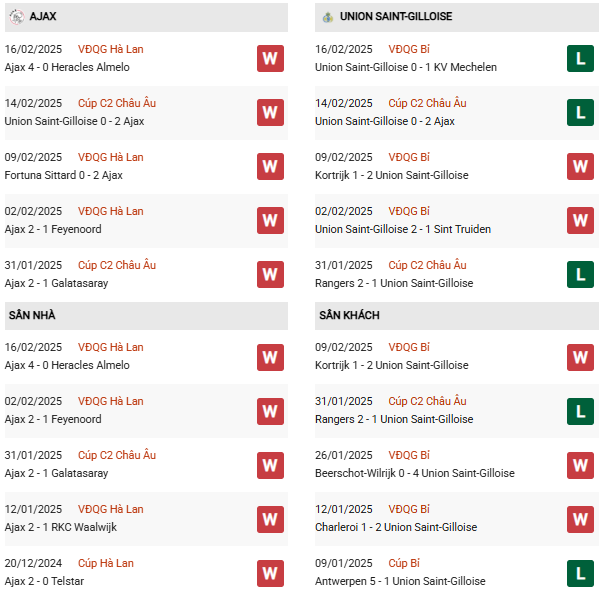
Task: Click the L badge for Rangers 2-1 Union Saint-Gilloise in the SÂN KHÁCH section
Action: pyautogui.click(x=580, y=412)
